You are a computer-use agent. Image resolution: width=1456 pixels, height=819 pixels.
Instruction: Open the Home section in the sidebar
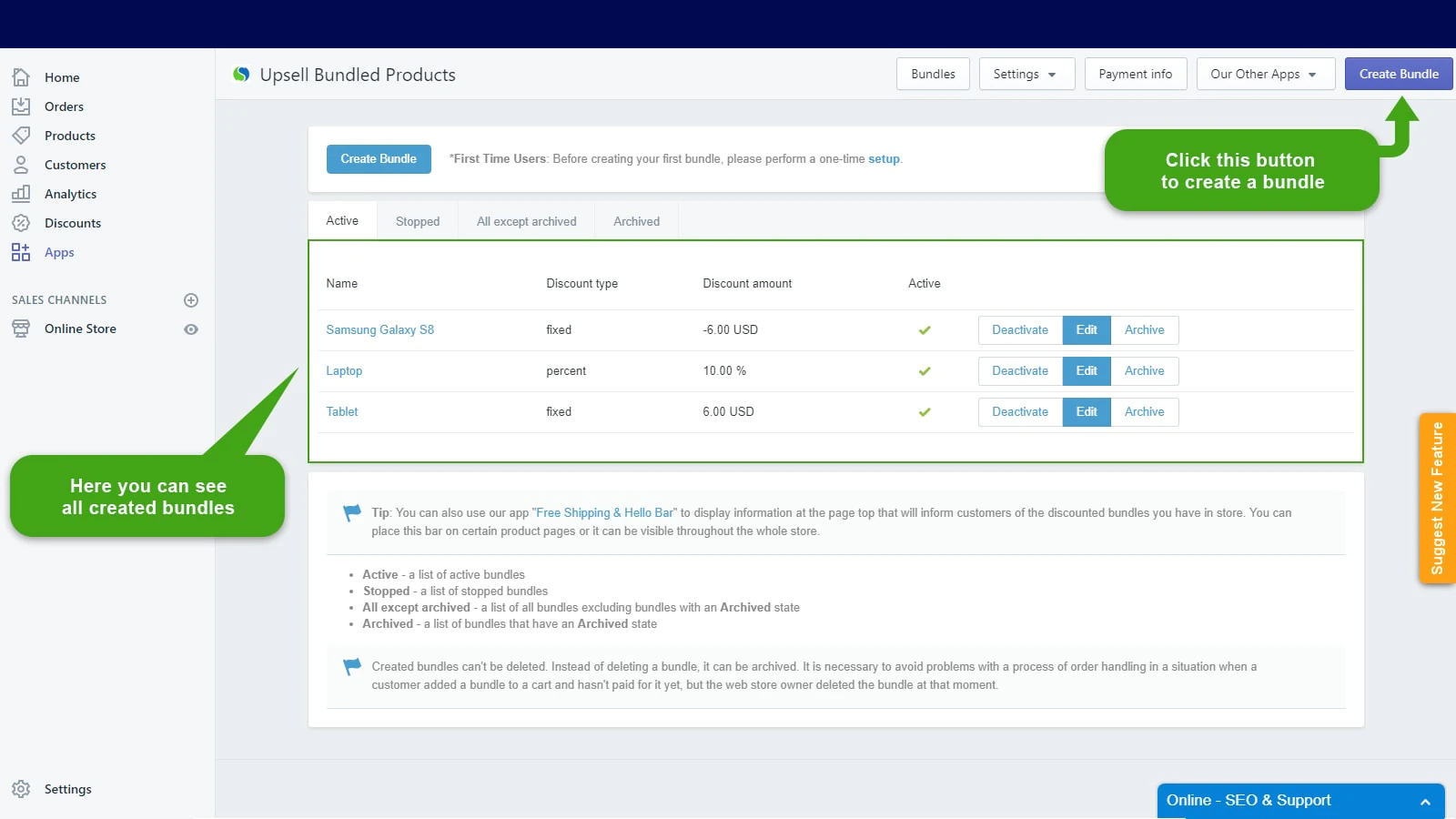tap(62, 77)
